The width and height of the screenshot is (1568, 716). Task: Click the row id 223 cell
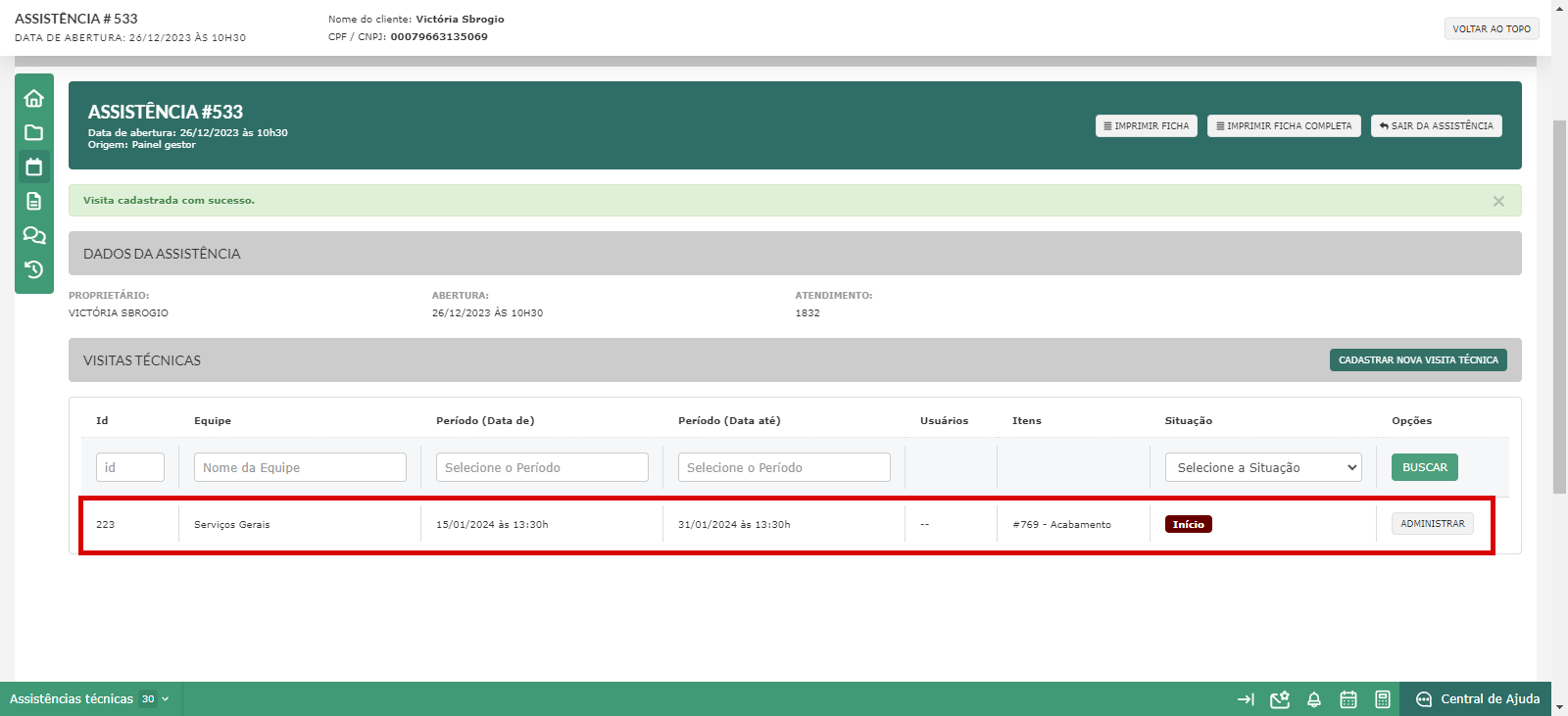[106, 525]
